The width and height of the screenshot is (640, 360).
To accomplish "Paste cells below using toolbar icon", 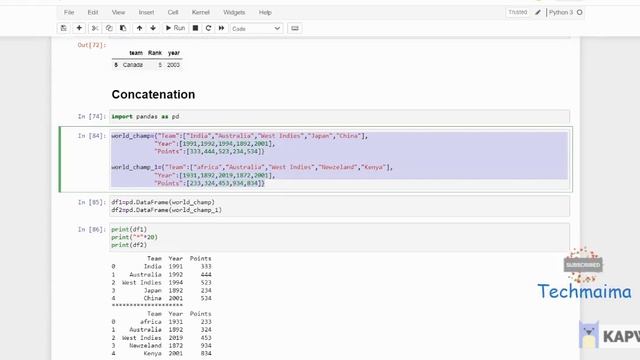I will coord(123,28).
